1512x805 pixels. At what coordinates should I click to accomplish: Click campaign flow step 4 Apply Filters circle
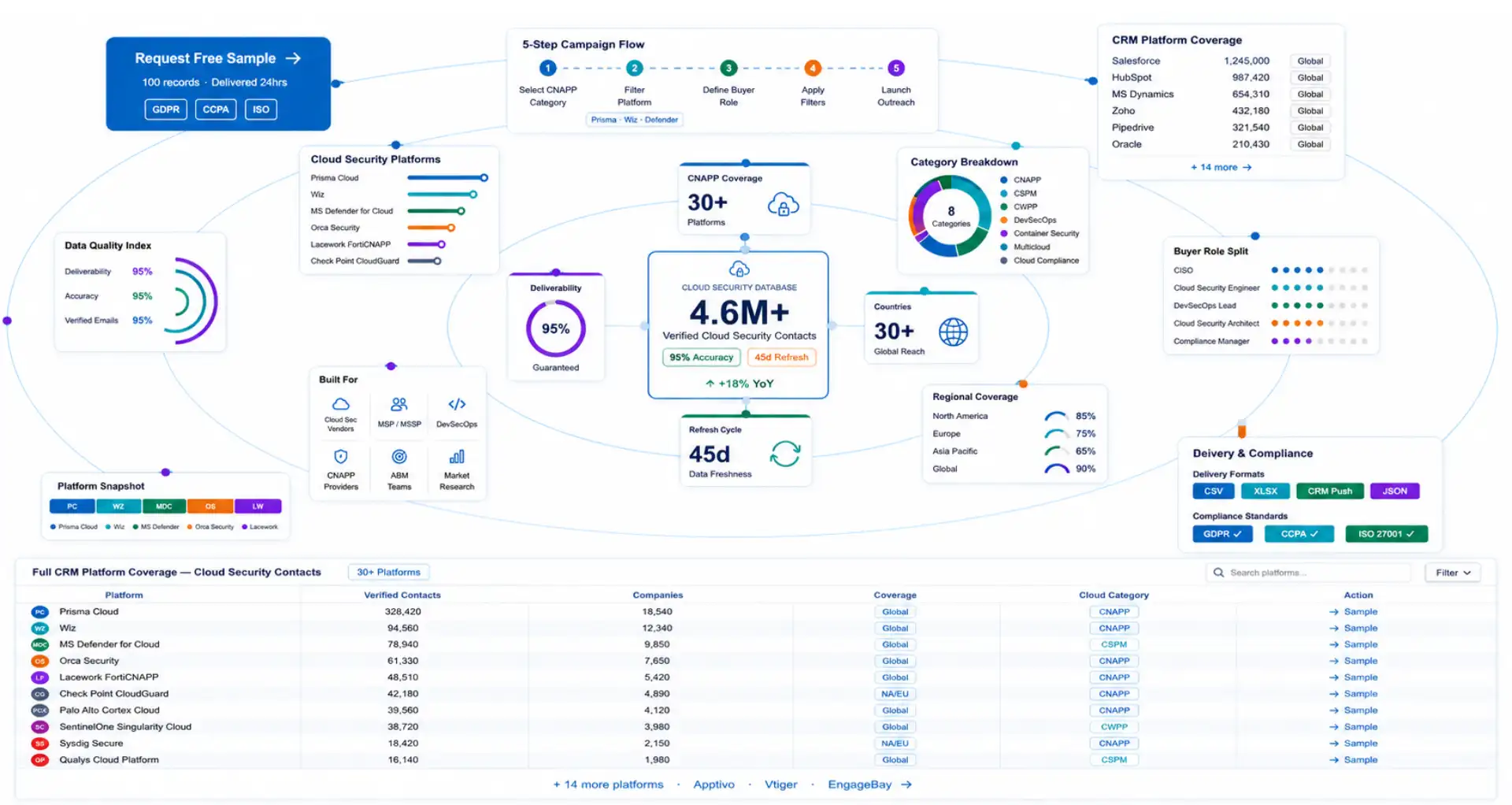813,68
